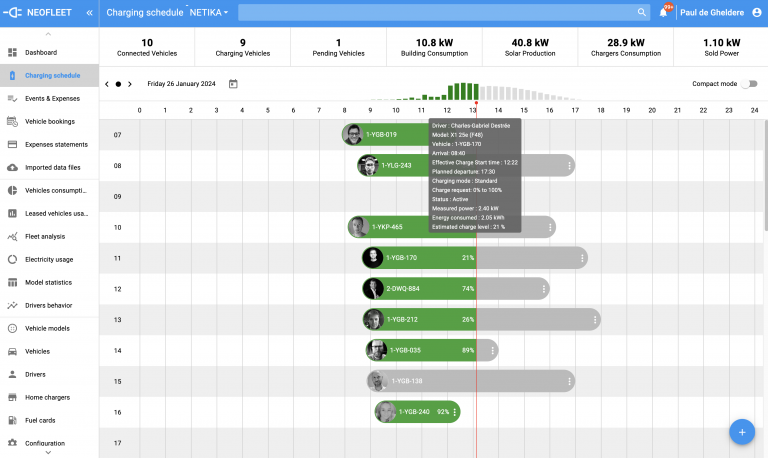Open Fleet analysis in the sidebar

(45, 236)
